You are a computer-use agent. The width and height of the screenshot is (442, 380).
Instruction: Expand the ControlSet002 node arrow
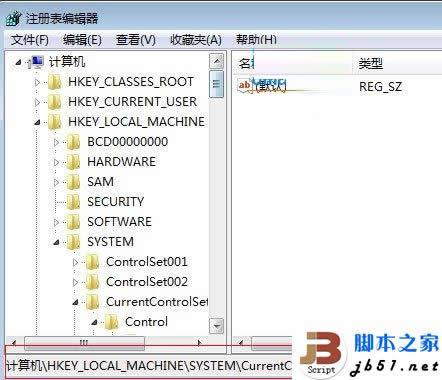pyautogui.click(x=75, y=282)
